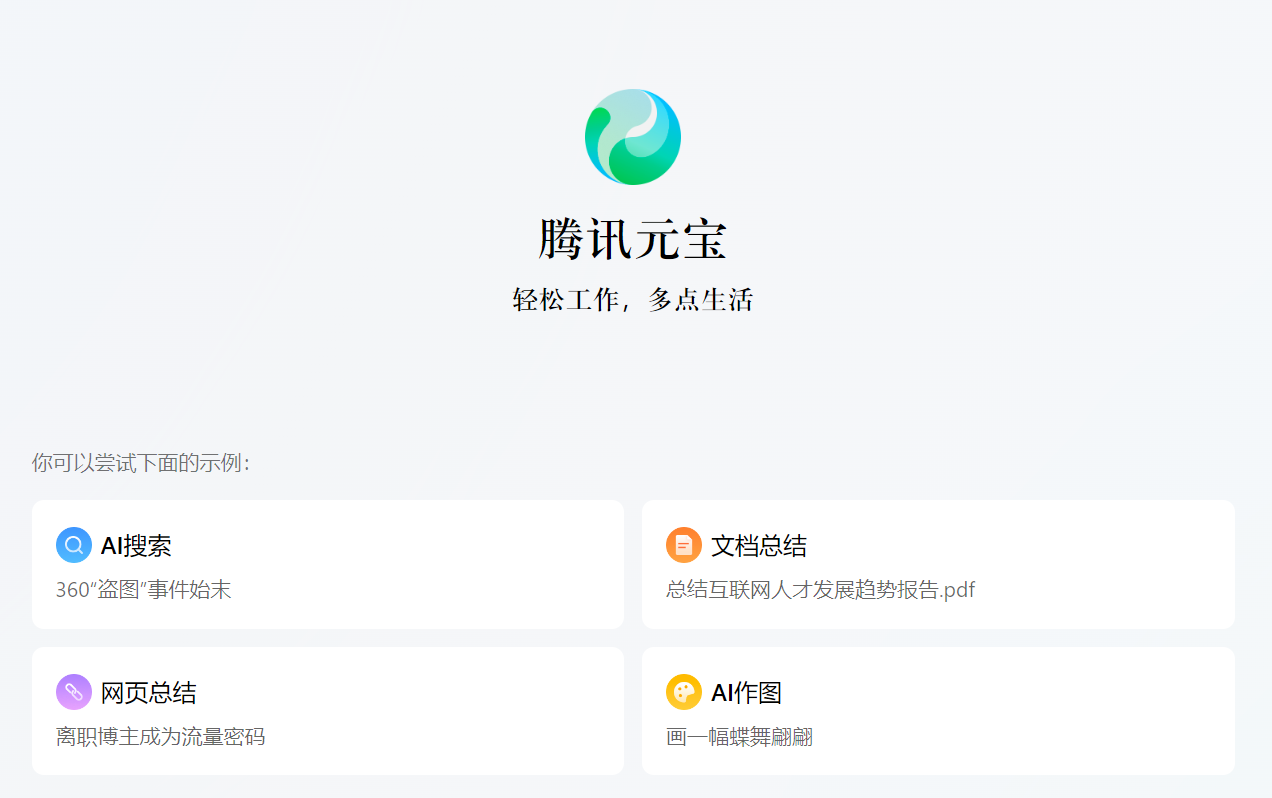The height and width of the screenshot is (798, 1272).
Task: Click the text 总结互联网人才发展趋势报告.pdf
Action: pos(820,590)
